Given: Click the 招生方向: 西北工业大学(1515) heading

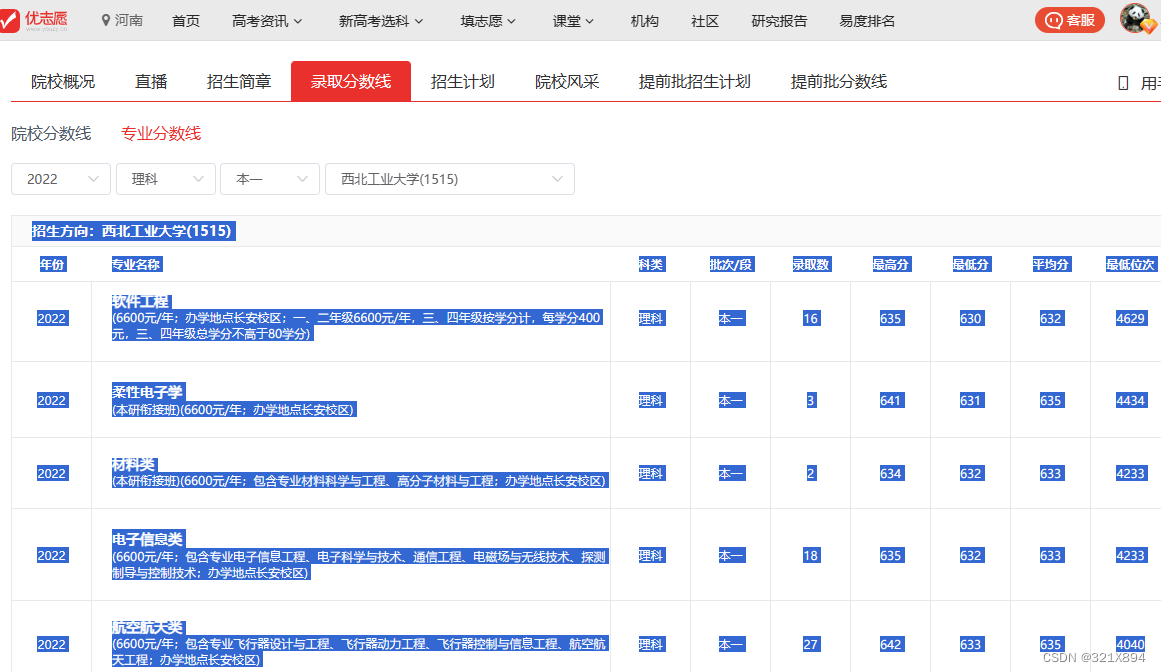Looking at the screenshot, I should click(133, 231).
